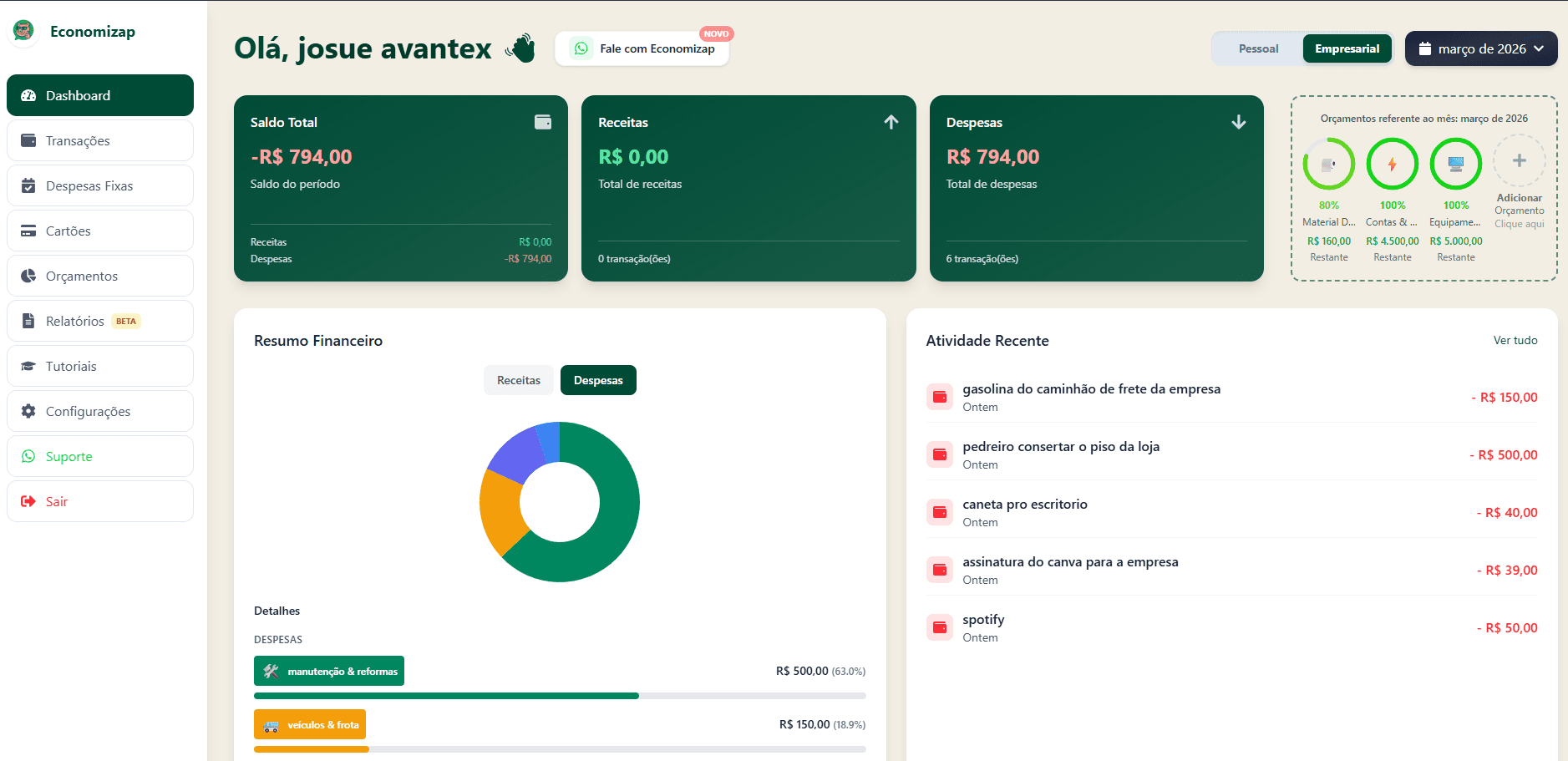Click the manutenção & reformas category tag

(329, 671)
